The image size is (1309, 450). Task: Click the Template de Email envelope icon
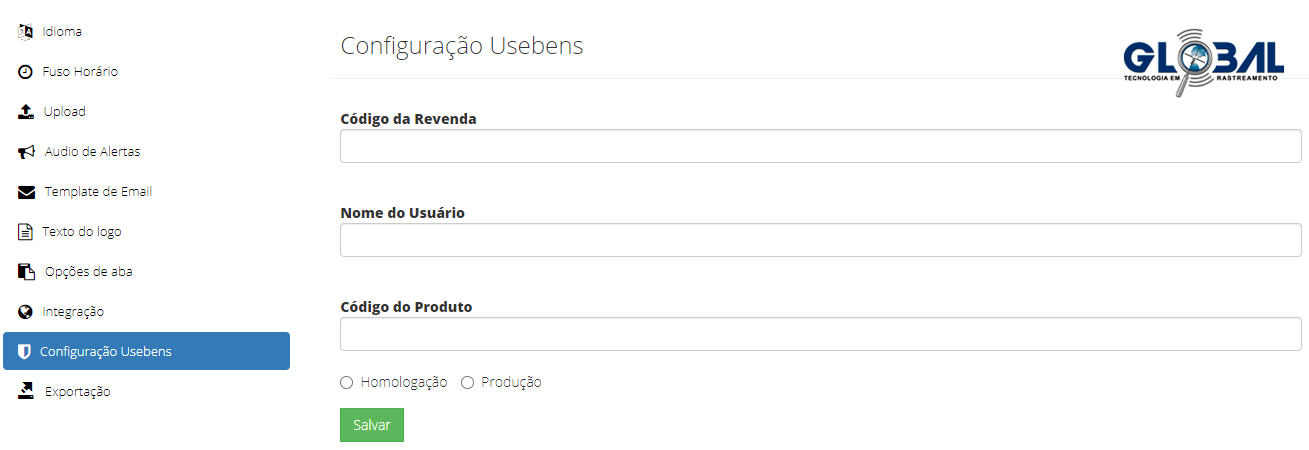click(x=27, y=192)
